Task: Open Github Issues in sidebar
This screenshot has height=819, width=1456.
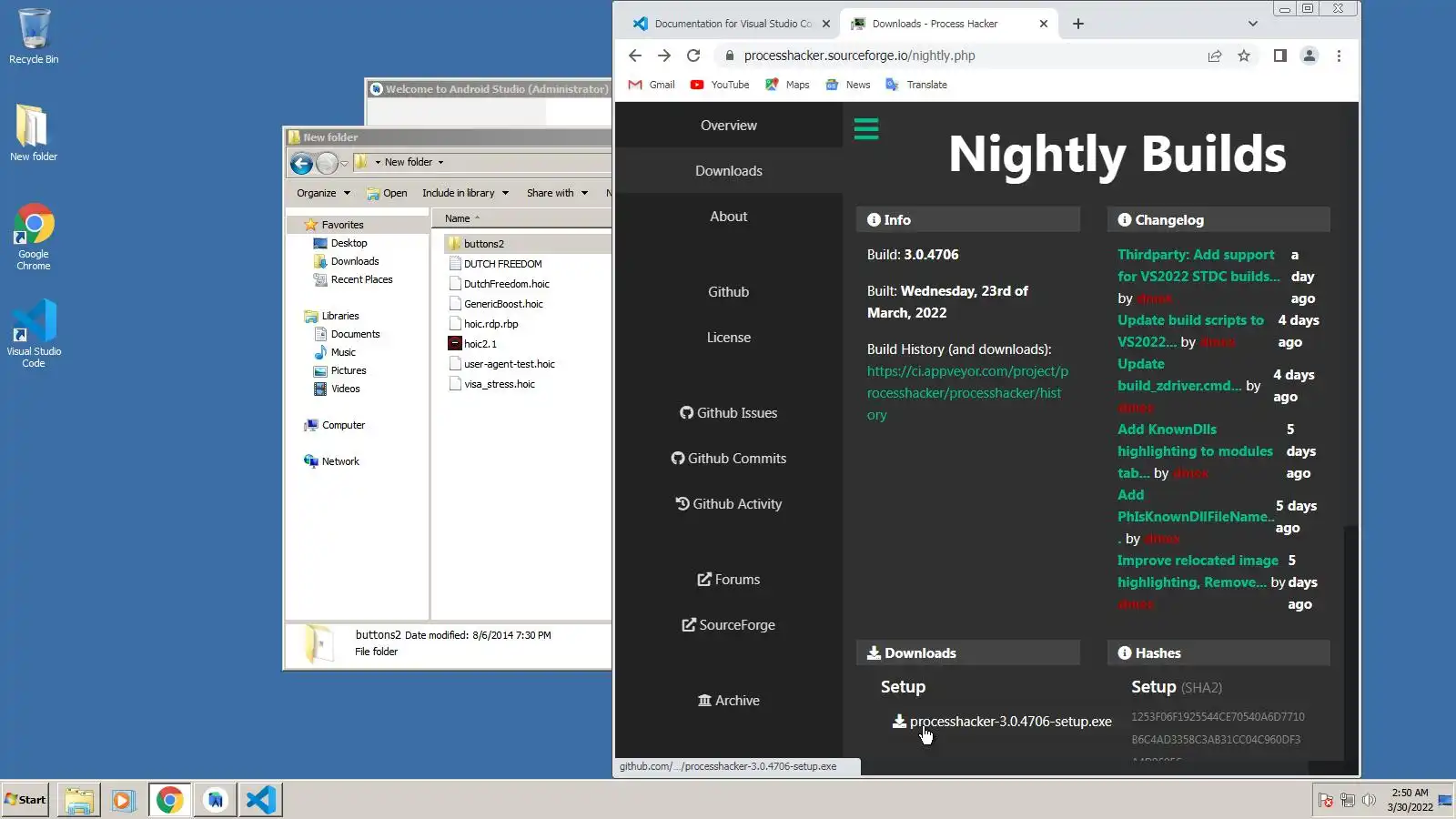Action: pos(728,413)
